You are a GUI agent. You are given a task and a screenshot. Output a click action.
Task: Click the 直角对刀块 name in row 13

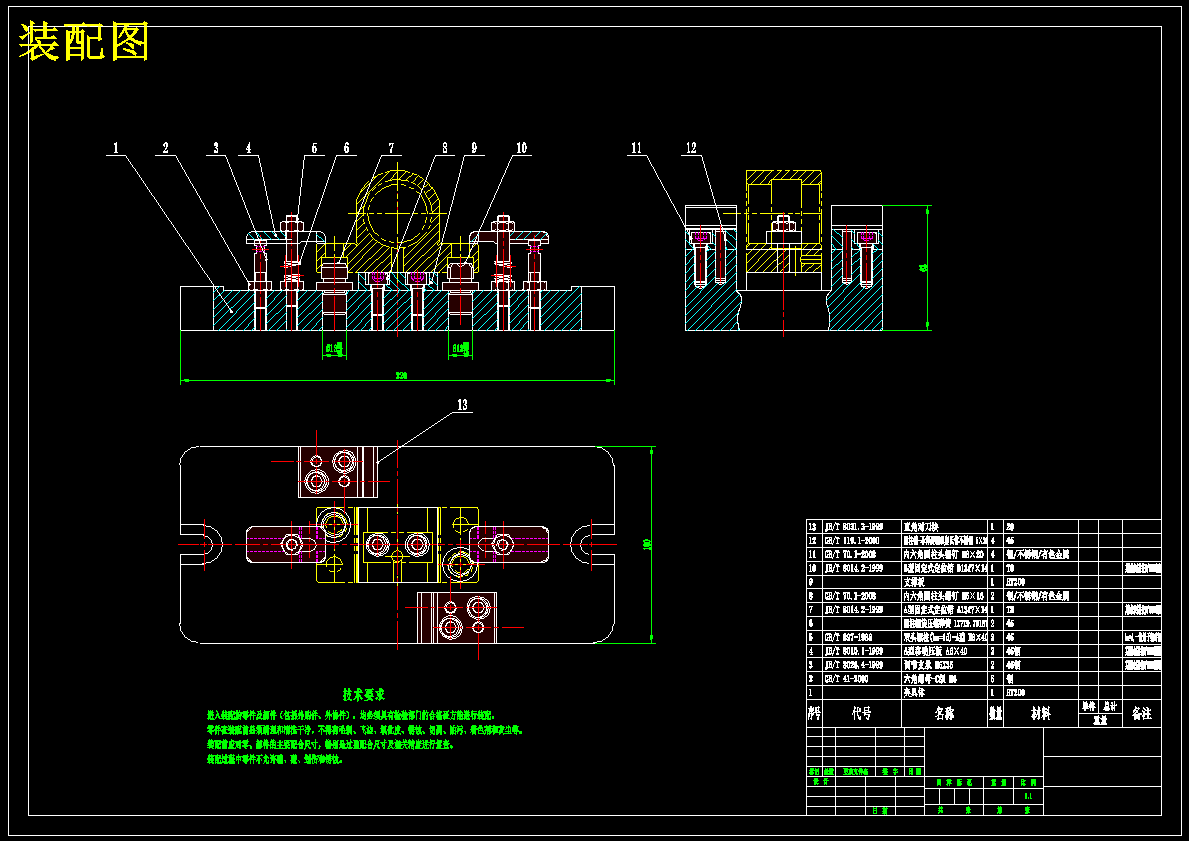point(923,526)
